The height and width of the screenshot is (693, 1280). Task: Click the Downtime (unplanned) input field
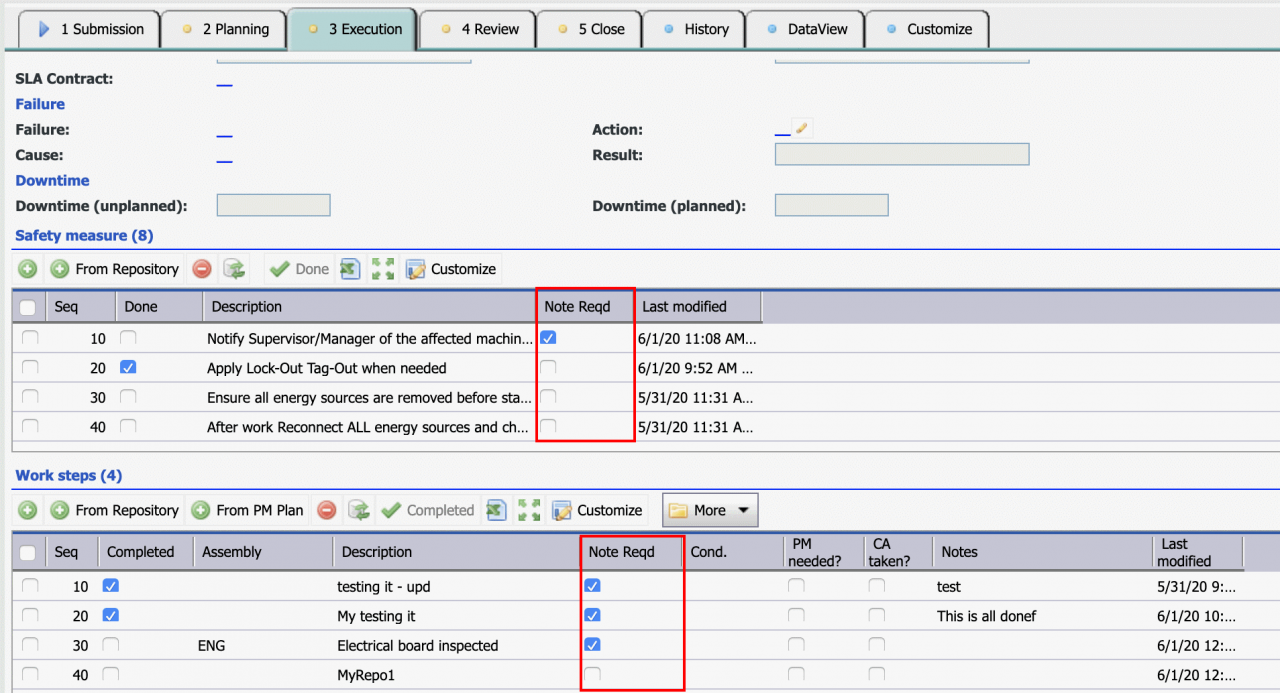click(273, 205)
